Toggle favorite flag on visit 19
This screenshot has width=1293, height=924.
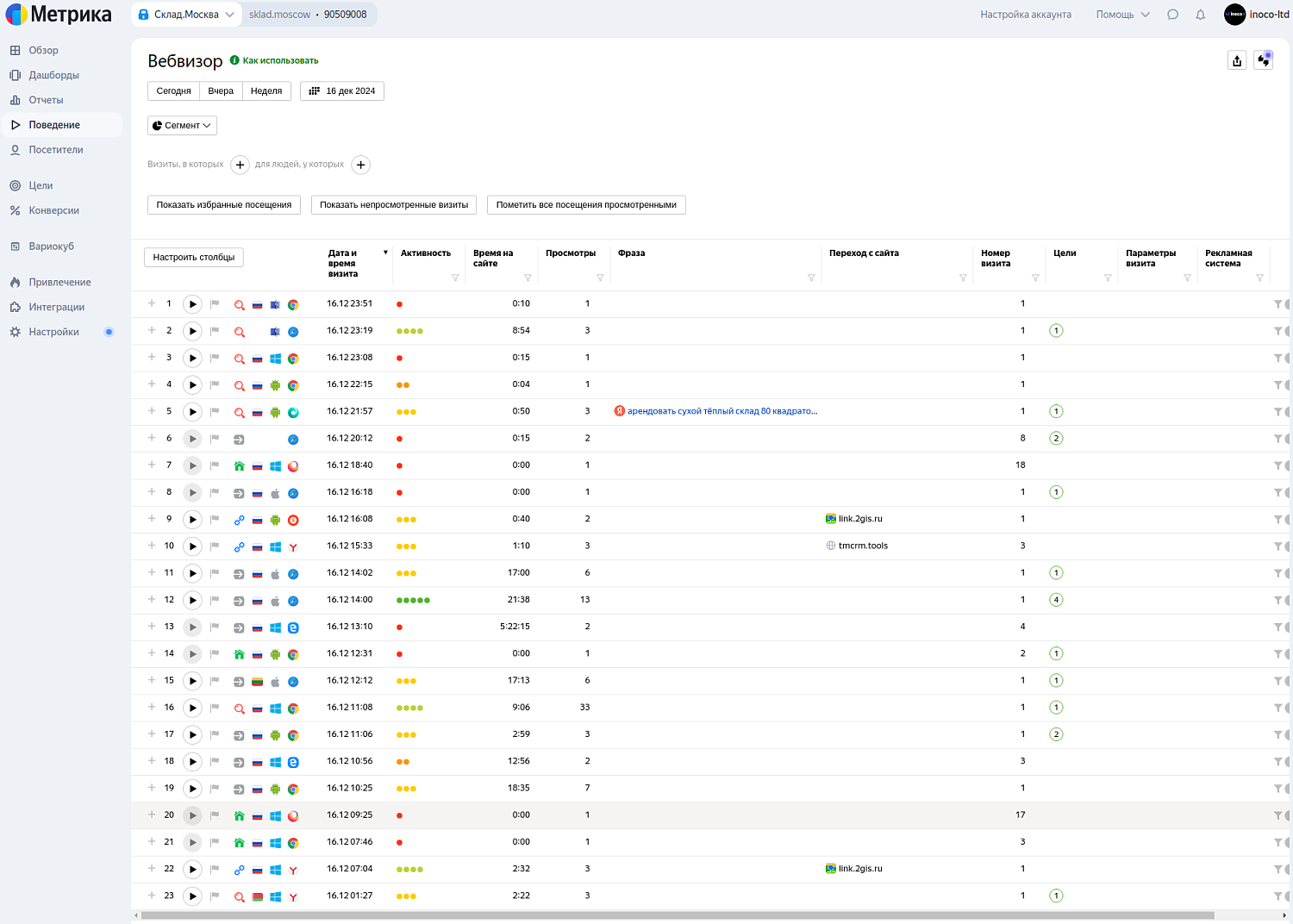tap(215, 789)
